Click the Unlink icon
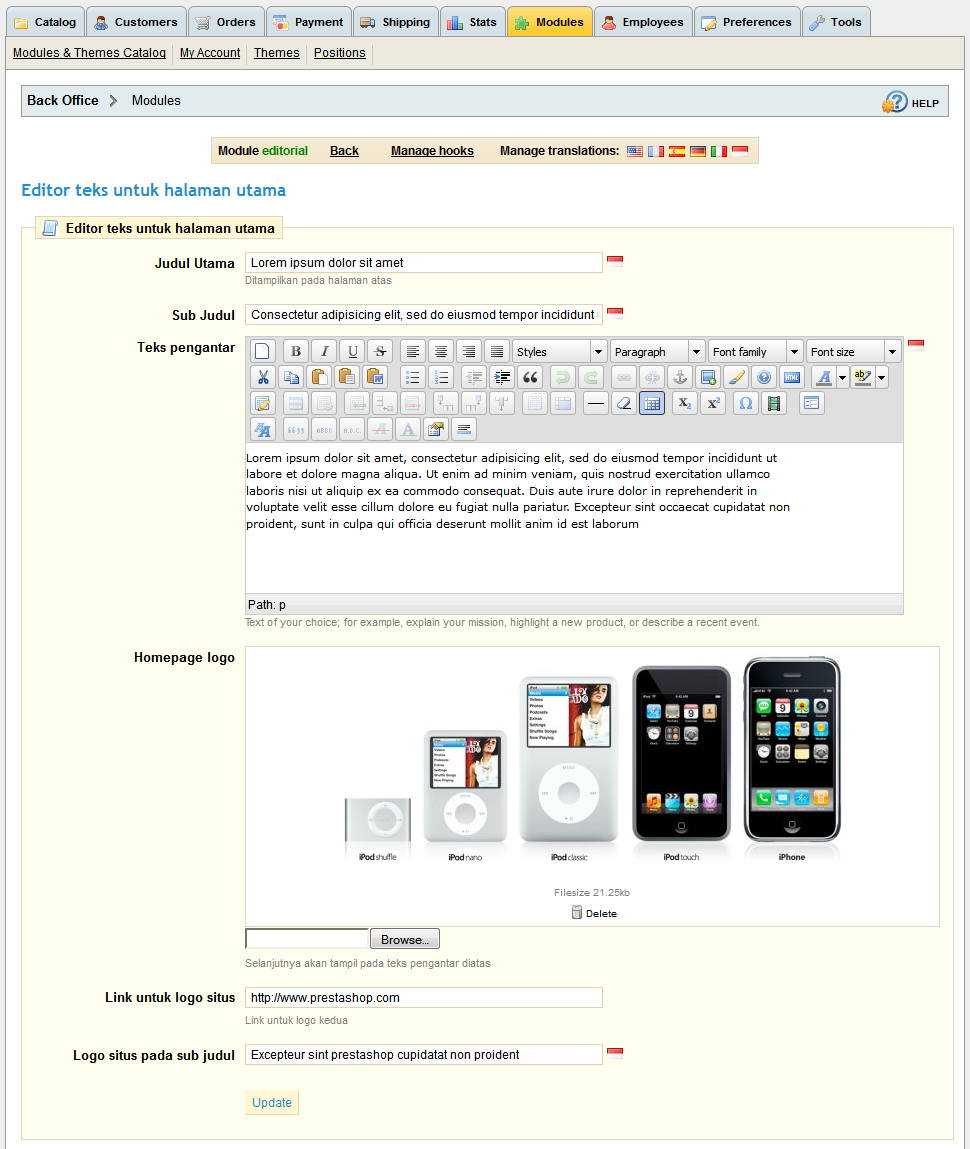 point(651,377)
